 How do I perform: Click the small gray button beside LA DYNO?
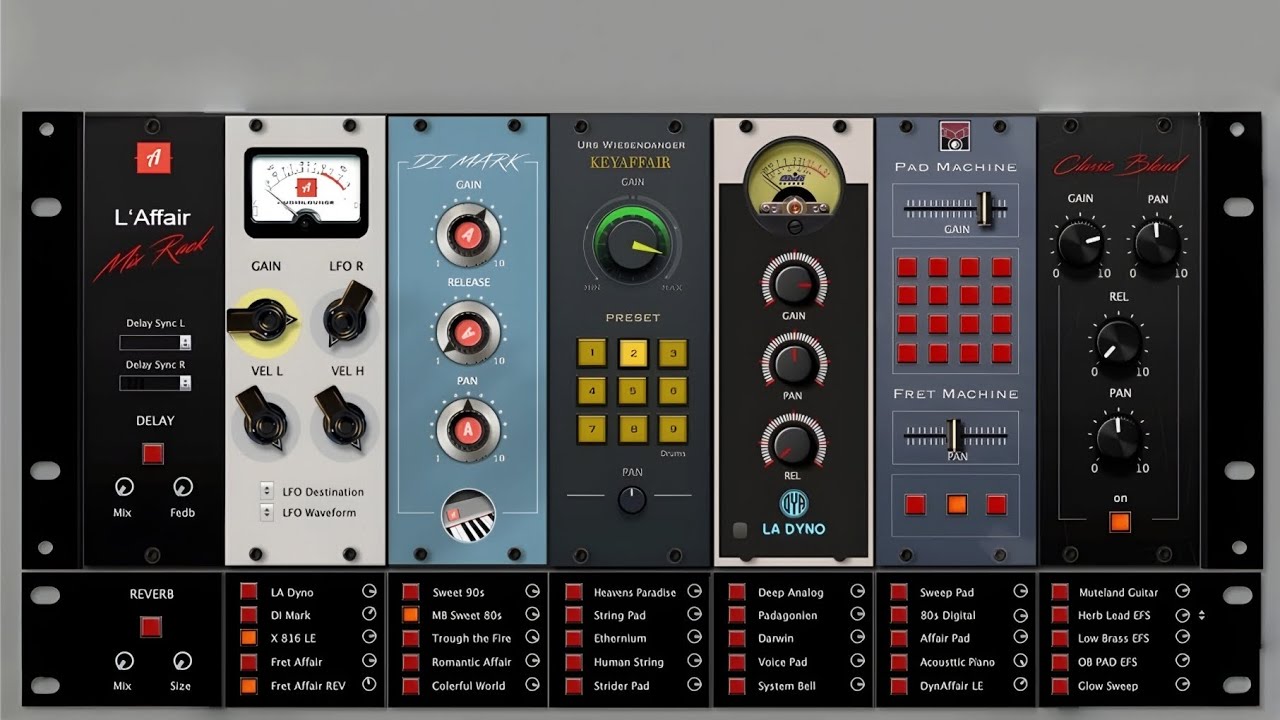(740, 530)
